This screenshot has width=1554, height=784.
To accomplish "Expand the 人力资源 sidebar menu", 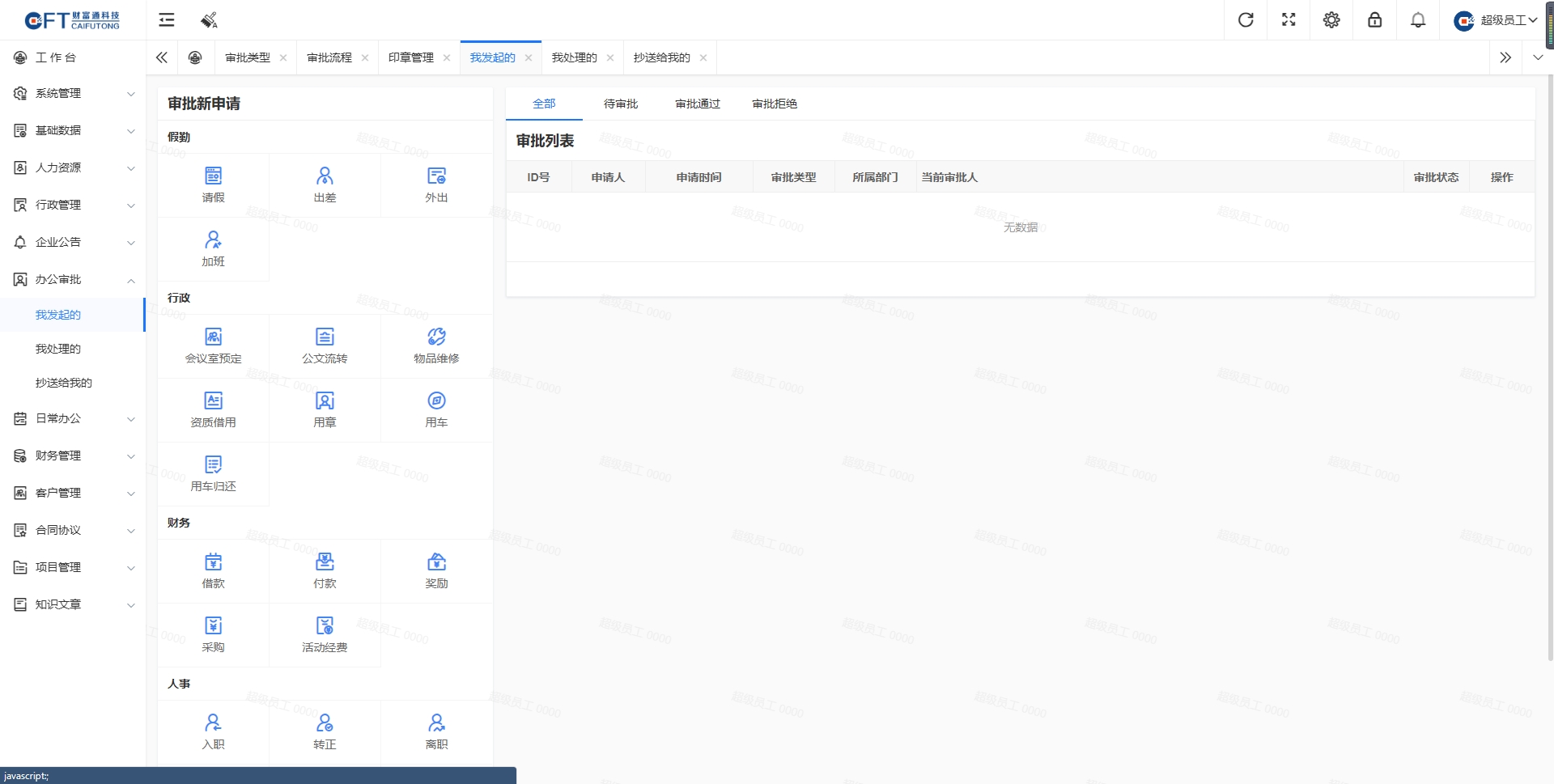I will point(73,167).
